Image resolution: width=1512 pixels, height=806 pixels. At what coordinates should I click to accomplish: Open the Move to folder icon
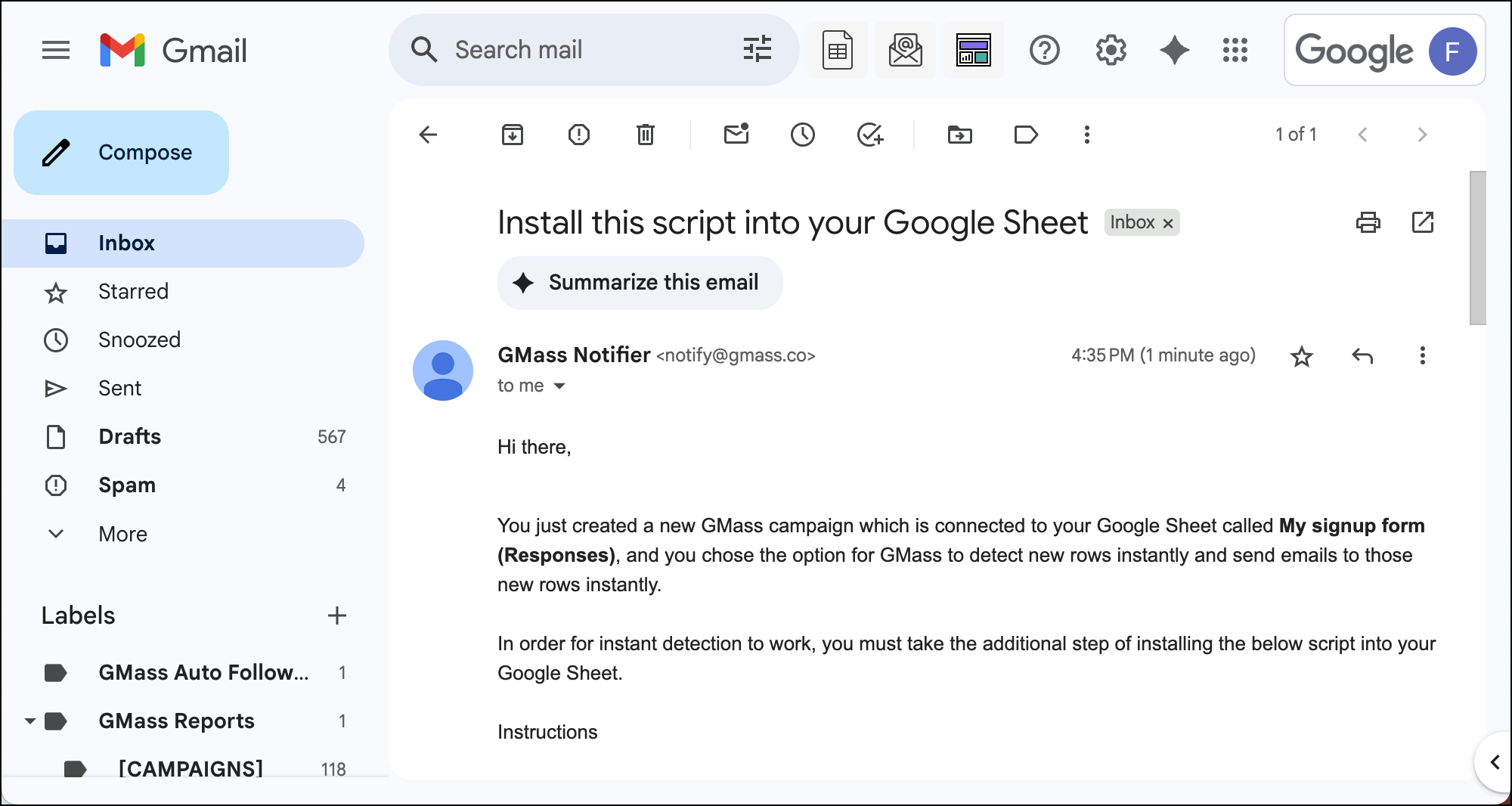959,135
